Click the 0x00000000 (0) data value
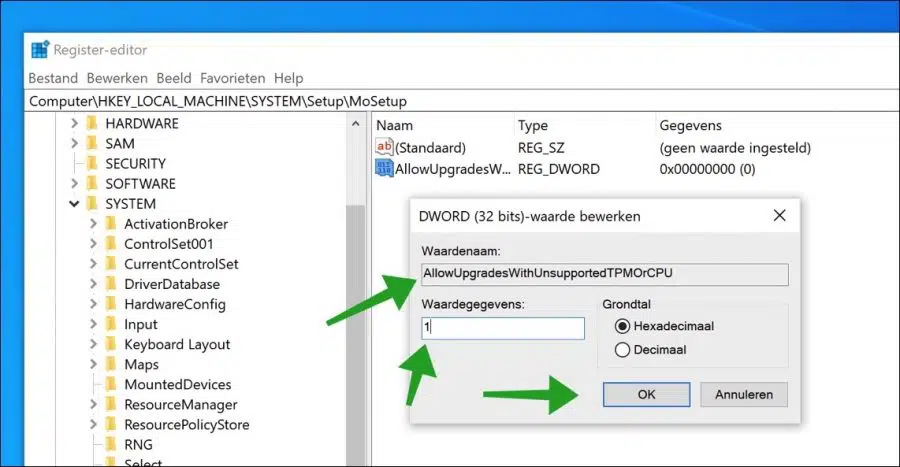 (707, 169)
